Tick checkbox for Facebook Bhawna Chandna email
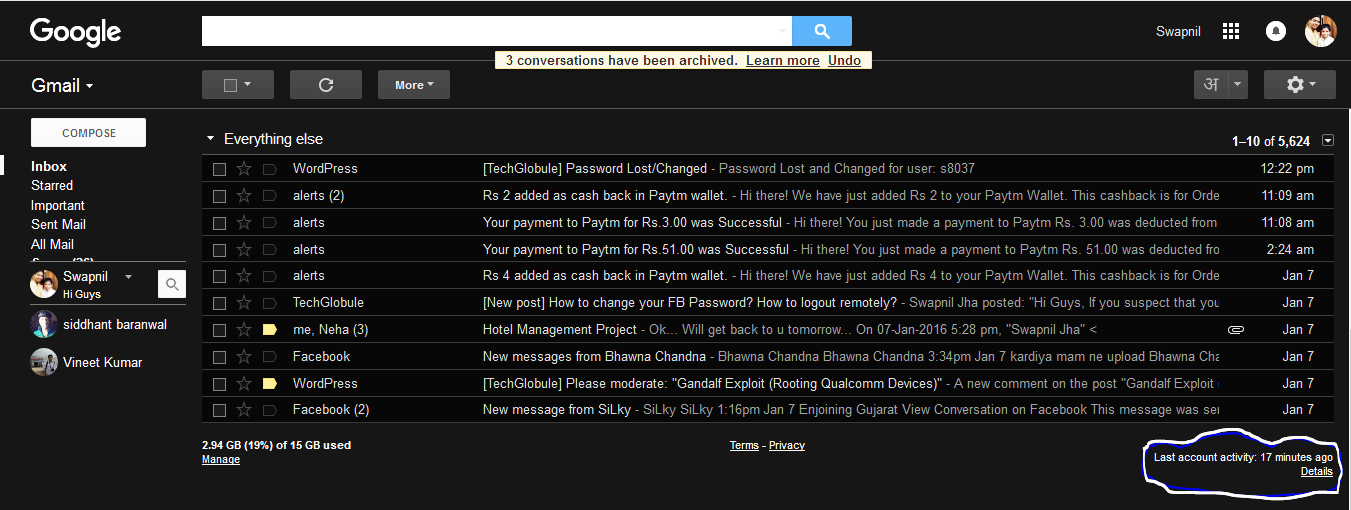Screen dimensions: 1351x510 tap(219, 357)
